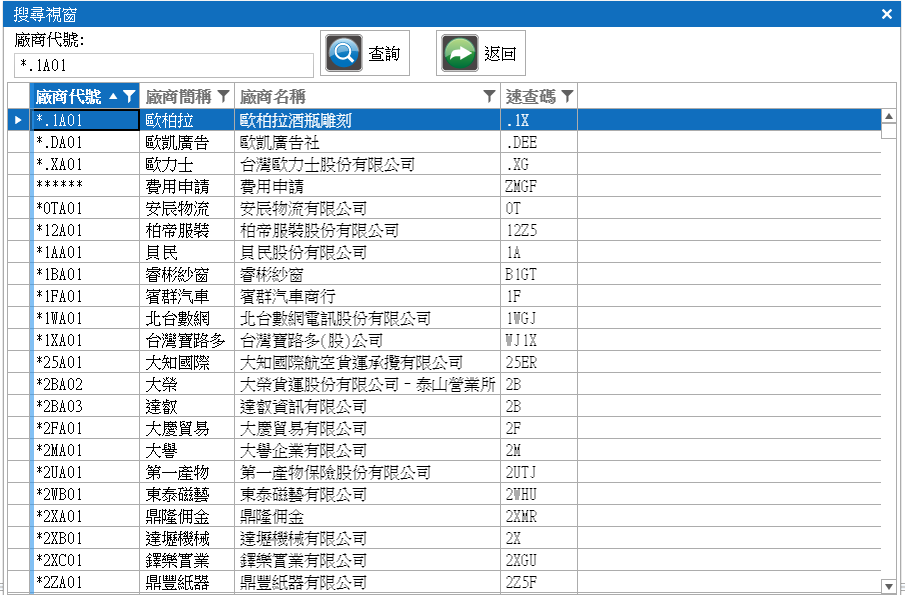Click the 查詢 search button
This screenshot has width=905, height=595.
click(x=365, y=53)
